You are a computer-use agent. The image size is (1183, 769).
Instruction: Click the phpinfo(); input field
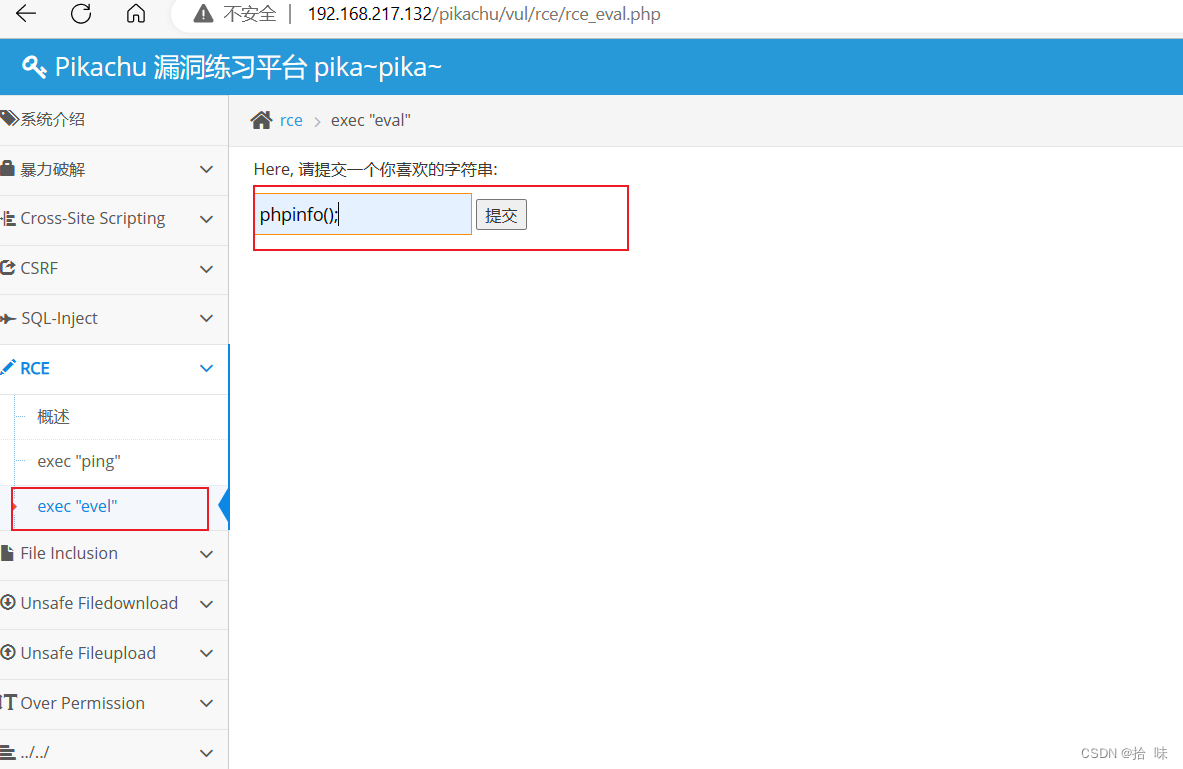(x=363, y=213)
